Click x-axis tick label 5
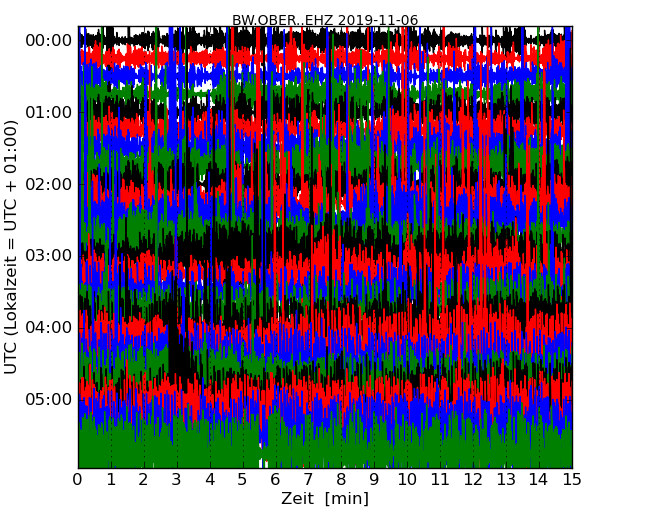 click(243, 480)
